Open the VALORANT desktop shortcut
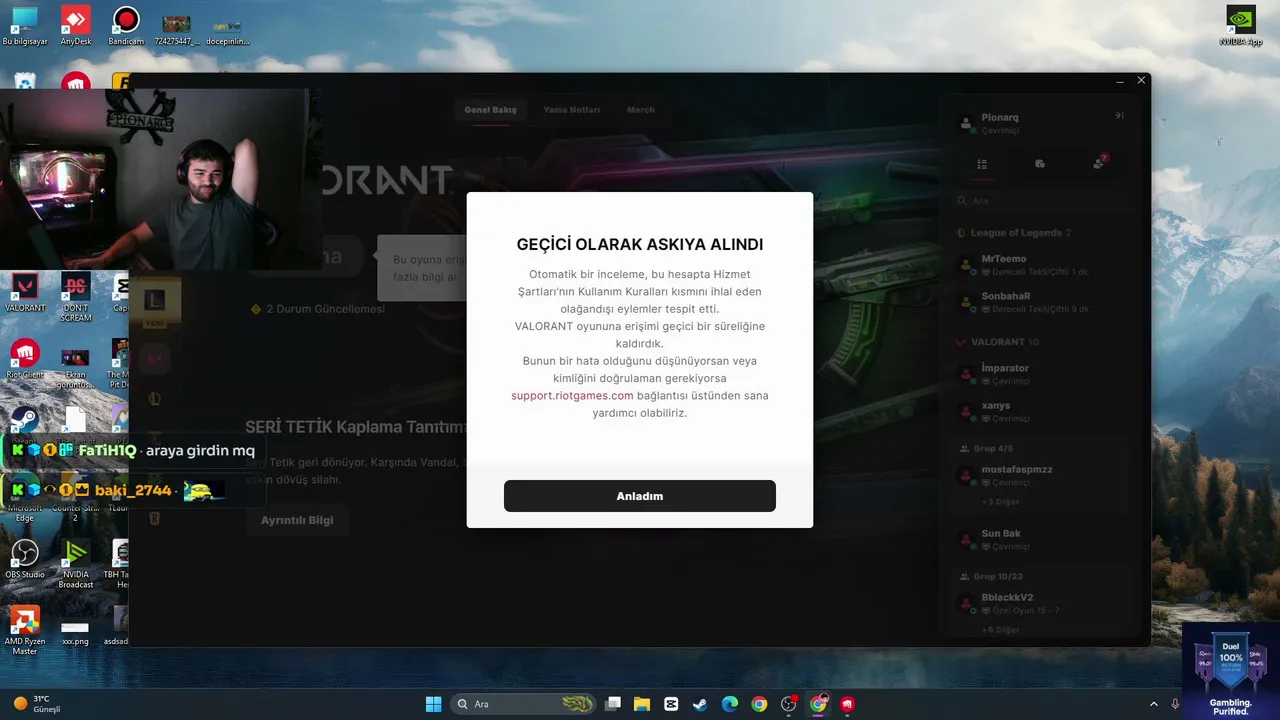The width and height of the screenshot is (1280, 720). 25,293
